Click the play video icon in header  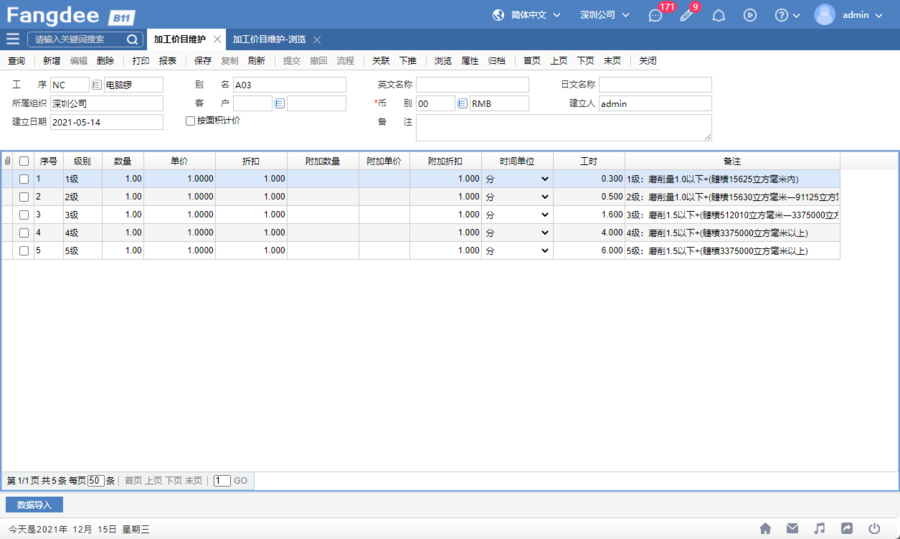tap(750, 15)
